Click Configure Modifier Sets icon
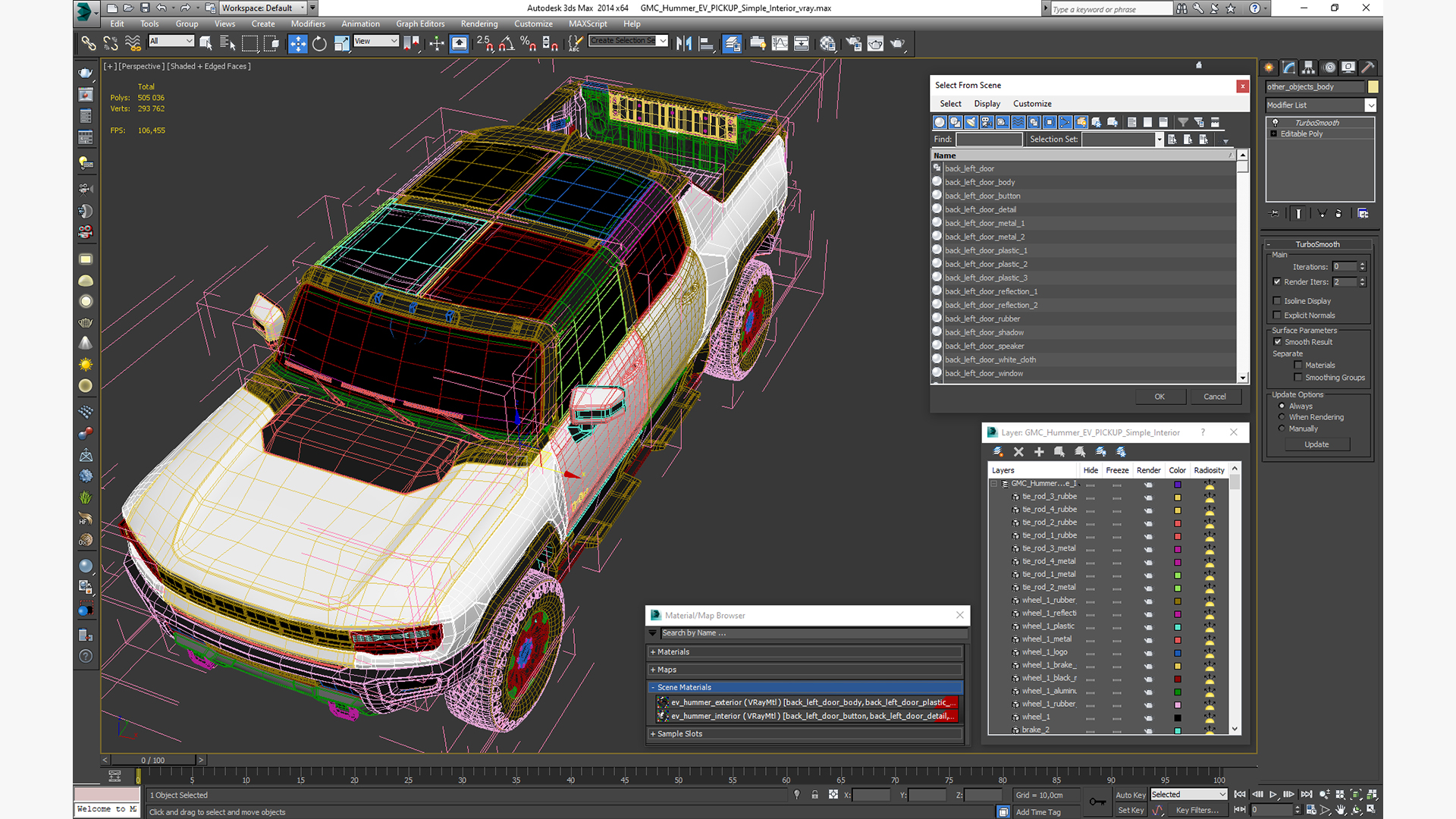The image size is (1456, 819). (x=1363, y=214)
